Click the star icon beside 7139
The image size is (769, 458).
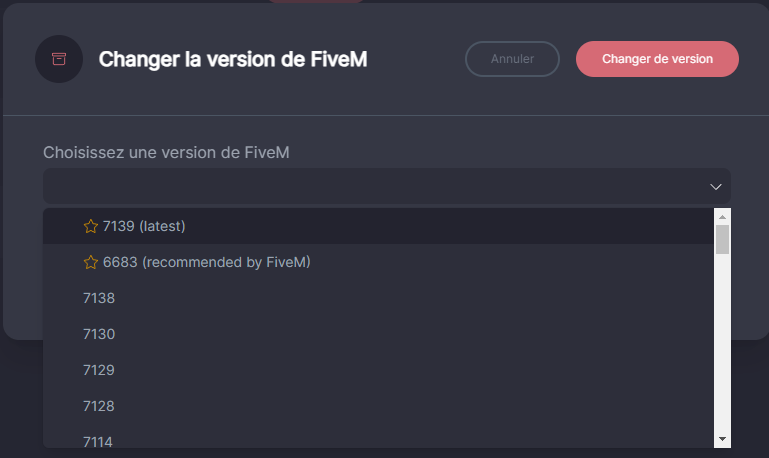[x=91, y=226]
